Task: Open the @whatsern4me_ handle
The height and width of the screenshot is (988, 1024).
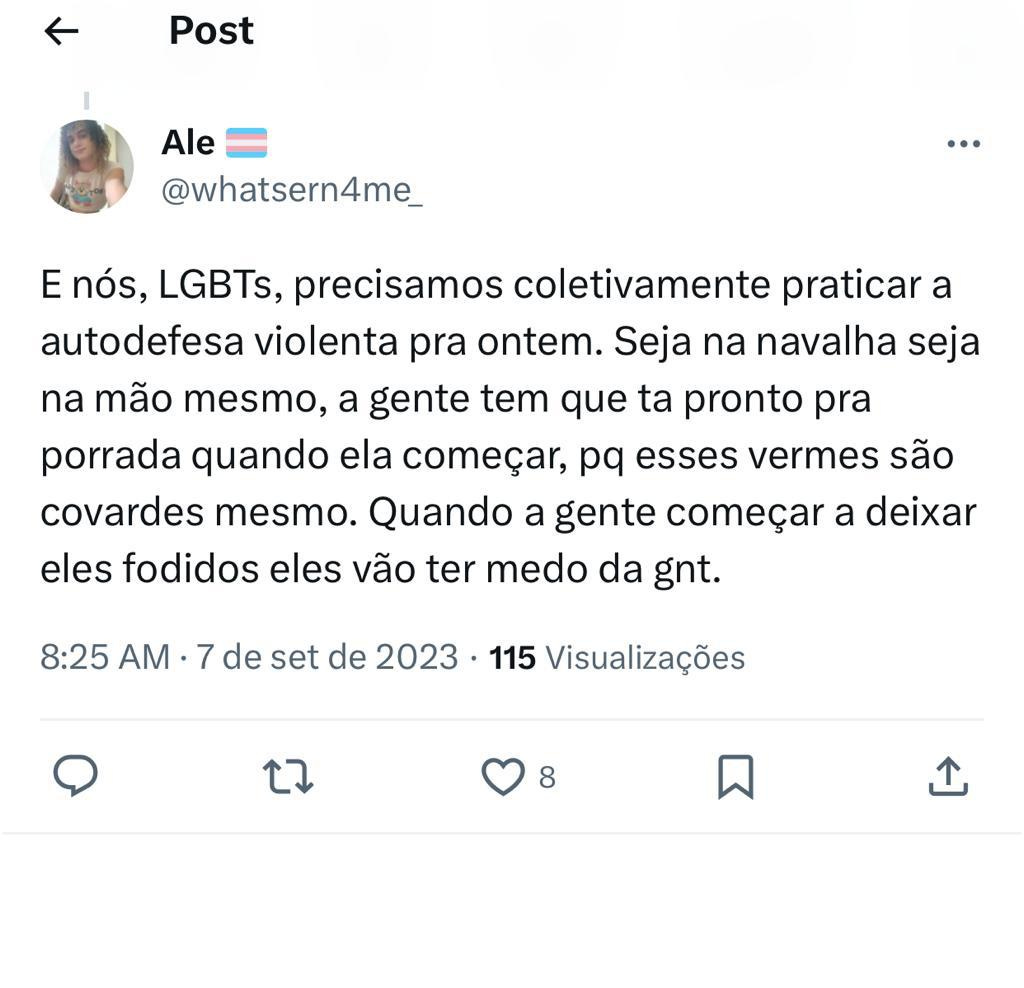Action: 292,190
